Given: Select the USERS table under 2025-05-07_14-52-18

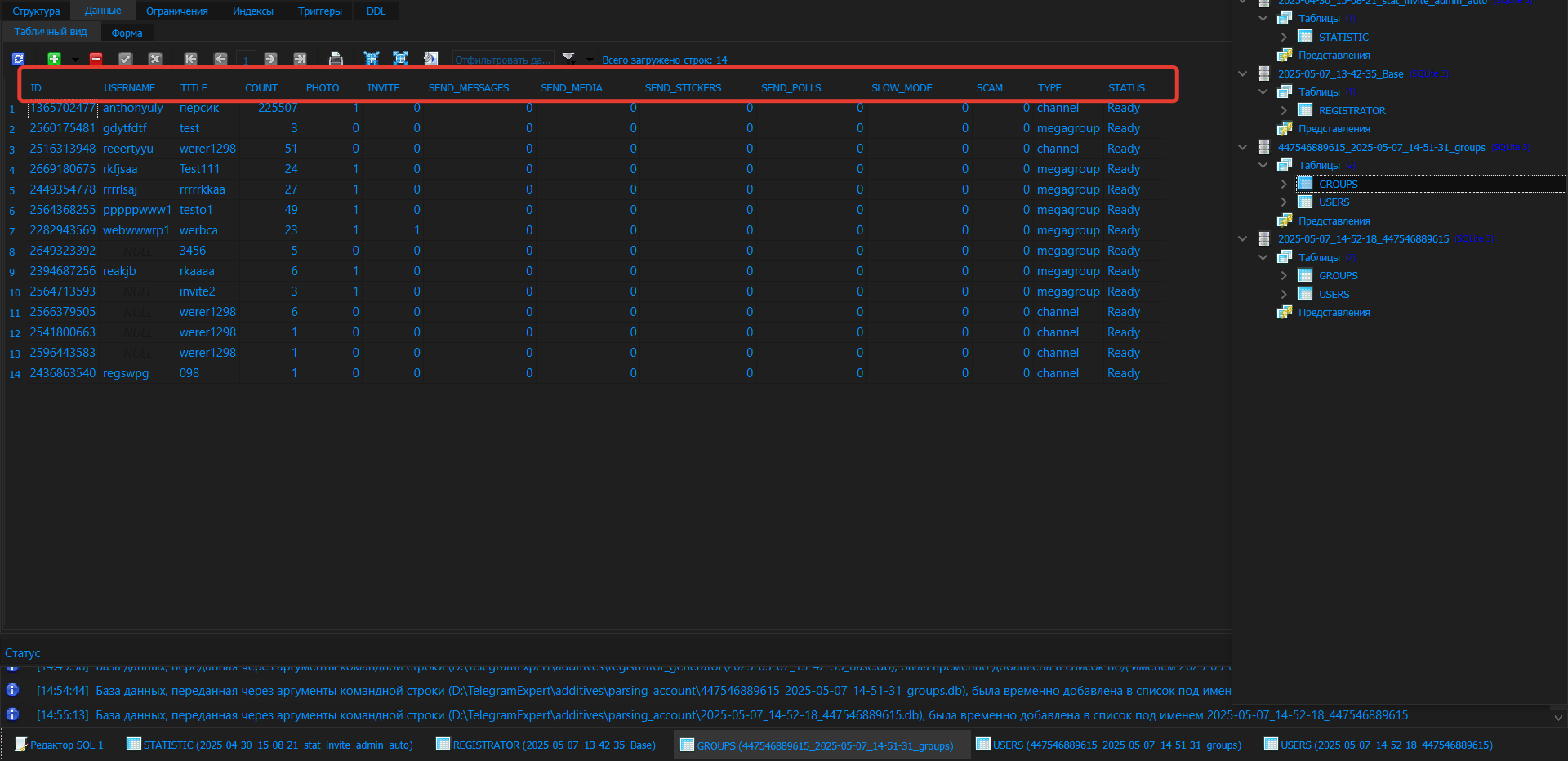Looking at the screenshot, I should (1334, 294).
